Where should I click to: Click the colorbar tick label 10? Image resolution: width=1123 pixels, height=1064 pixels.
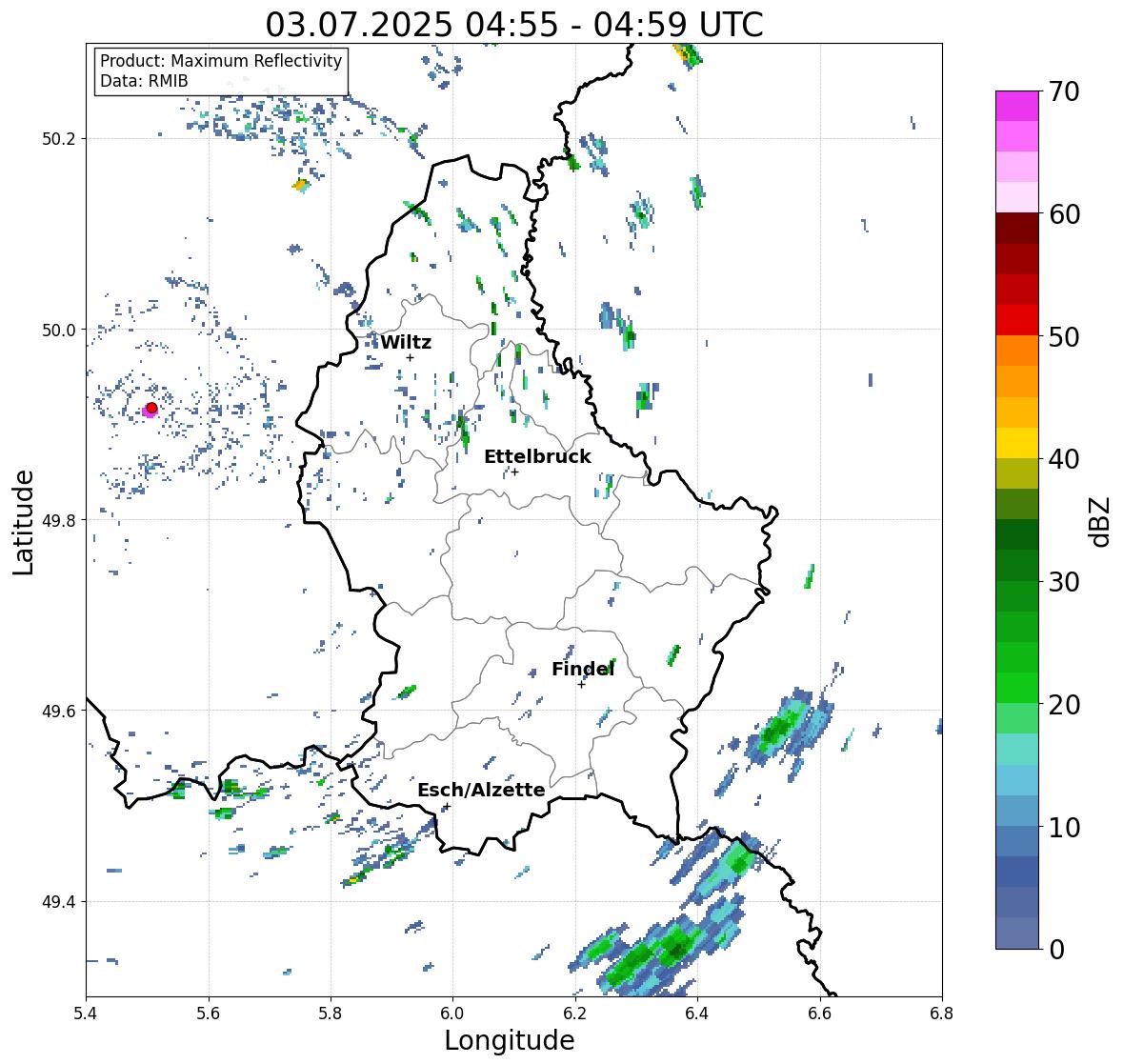coord(1064,826)
